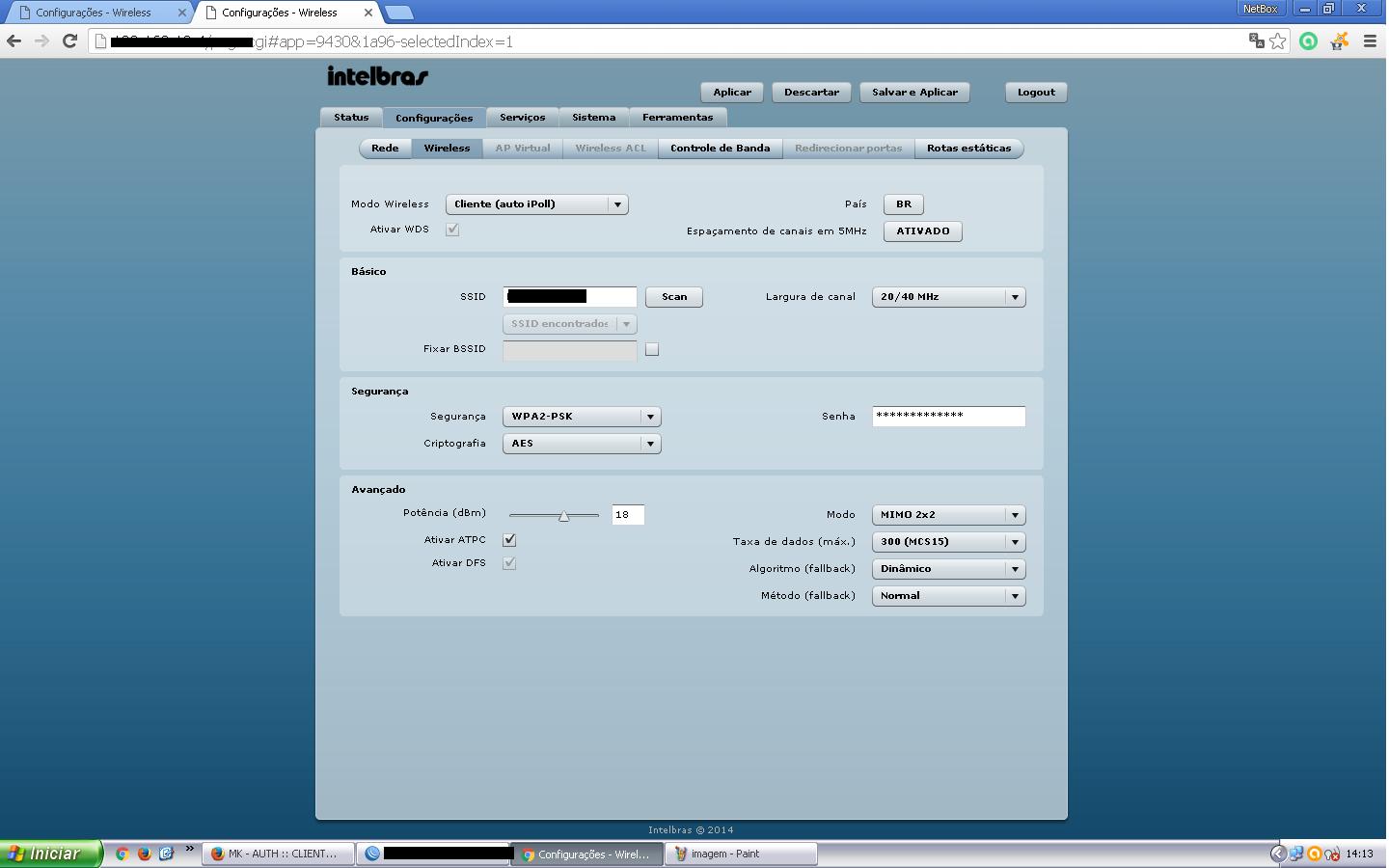This screenshot has height=868, width=1389.
Task: Click the green swirl extension icon
Action: click(1308, 41)
